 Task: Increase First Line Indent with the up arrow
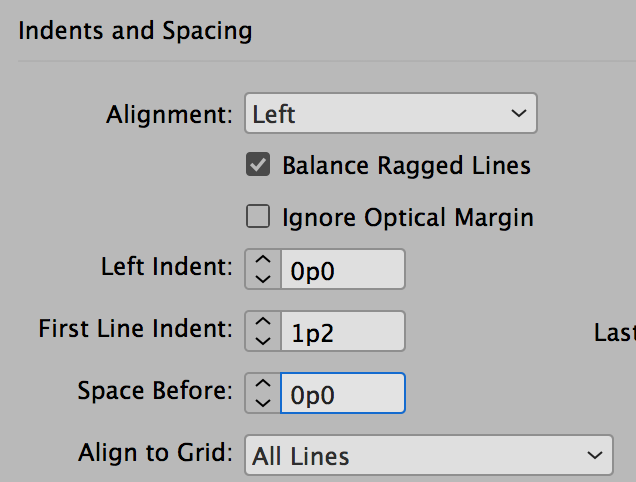pyautogui.click(x=263, y=322)
